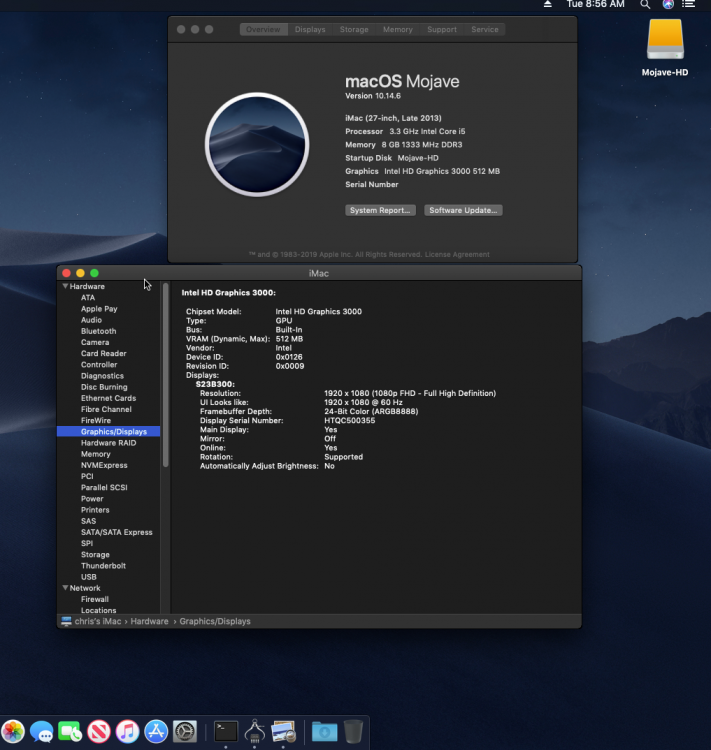Screen dimensions: 711x750
Task: Select Fibre Channel in the sidebar
Action: click(x=106, y=409)
